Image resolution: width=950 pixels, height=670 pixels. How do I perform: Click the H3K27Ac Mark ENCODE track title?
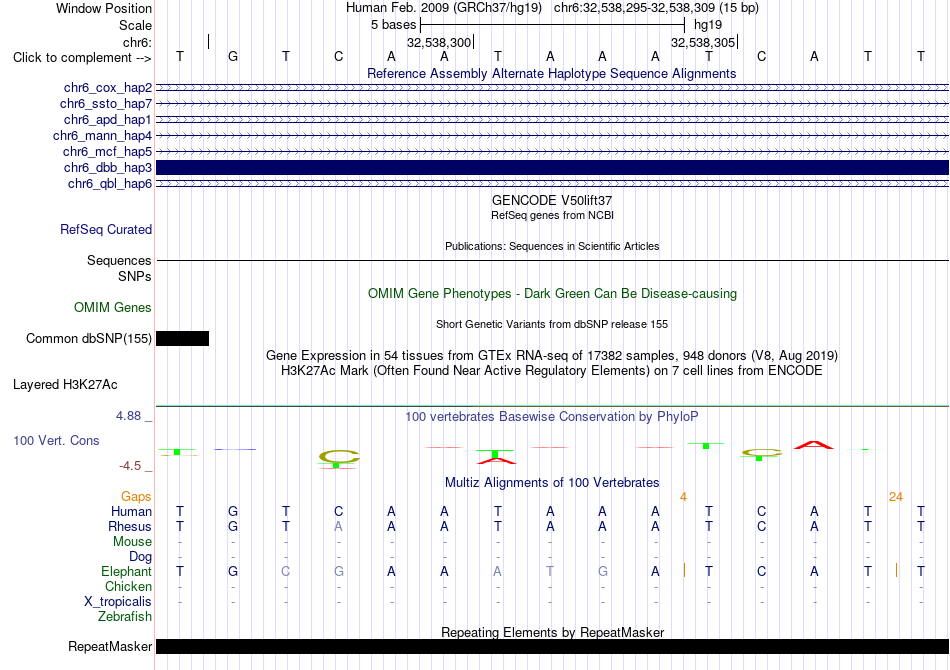(552, 371)
